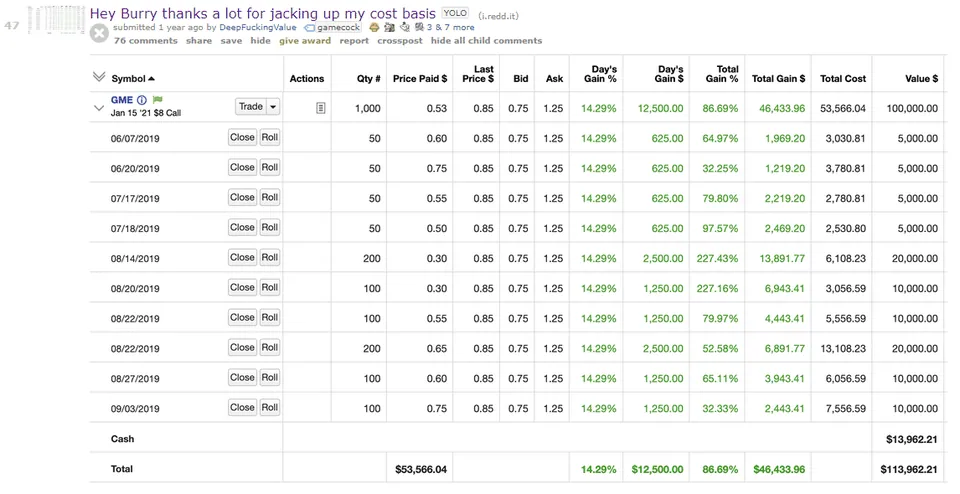The width and height of the screenshot is (960, 494).
Task: Open the notes icon in GME Actions
Action: pos(320,108)
